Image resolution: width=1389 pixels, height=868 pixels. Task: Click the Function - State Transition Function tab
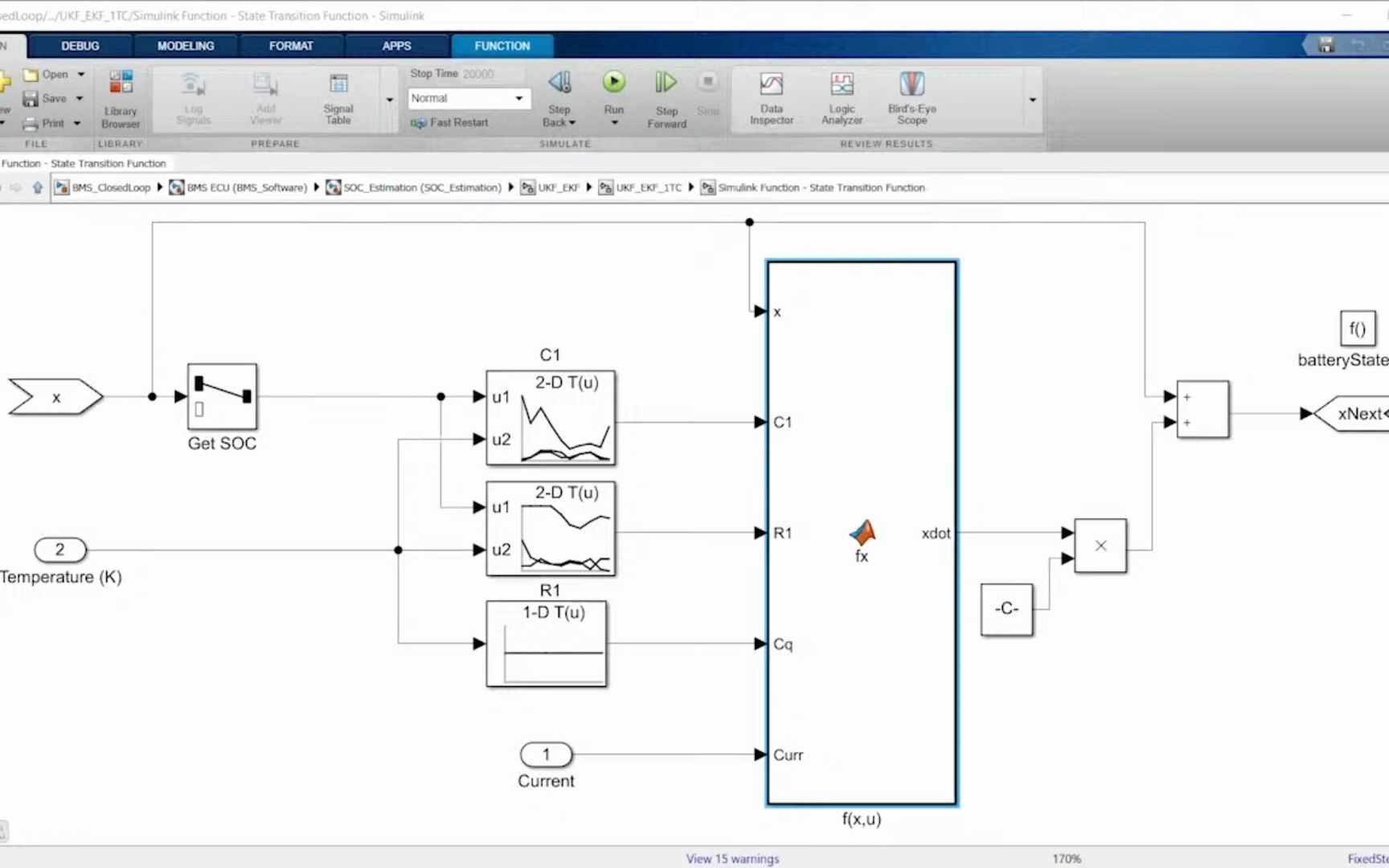point(84,163)
